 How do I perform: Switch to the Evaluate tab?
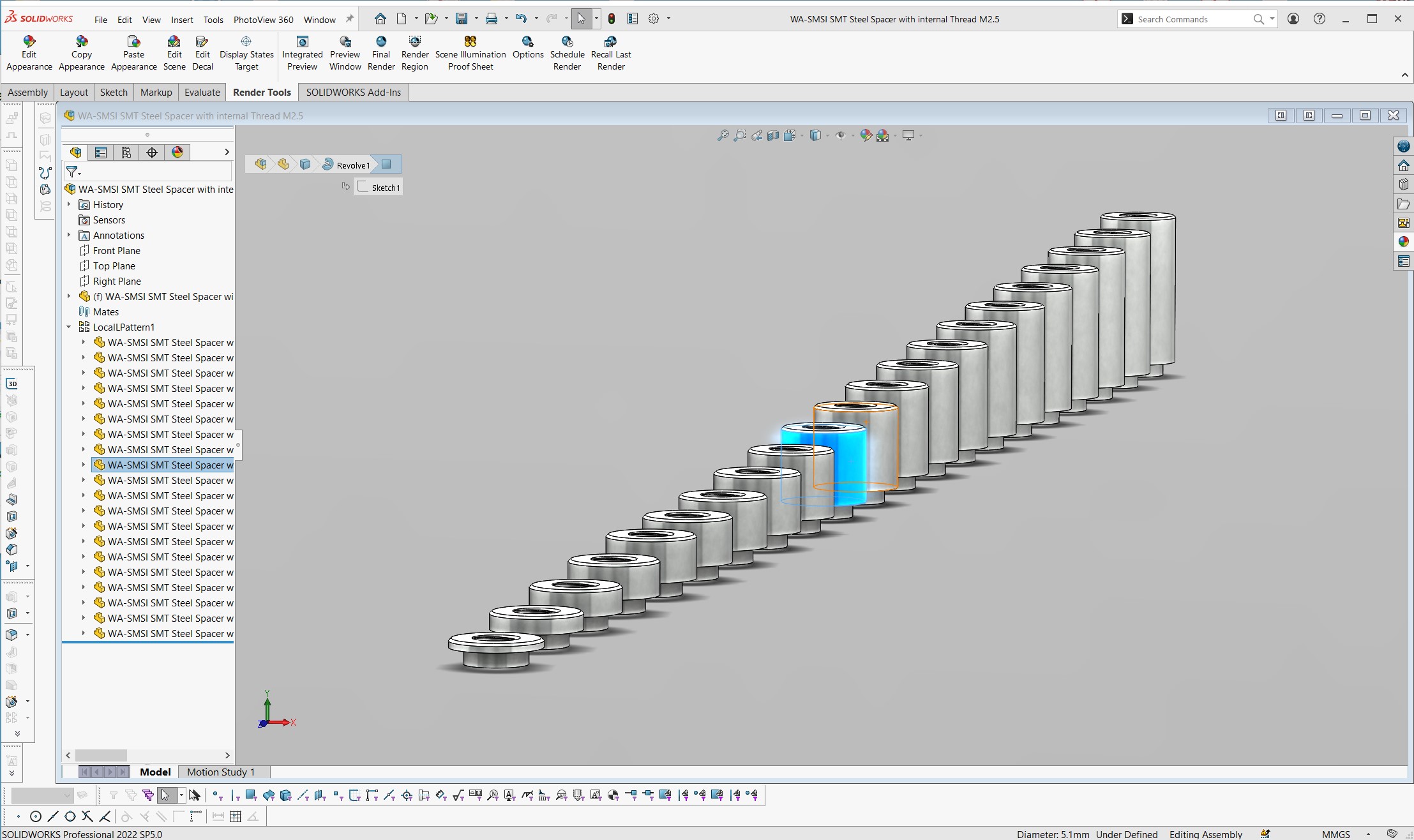[202, 92]
